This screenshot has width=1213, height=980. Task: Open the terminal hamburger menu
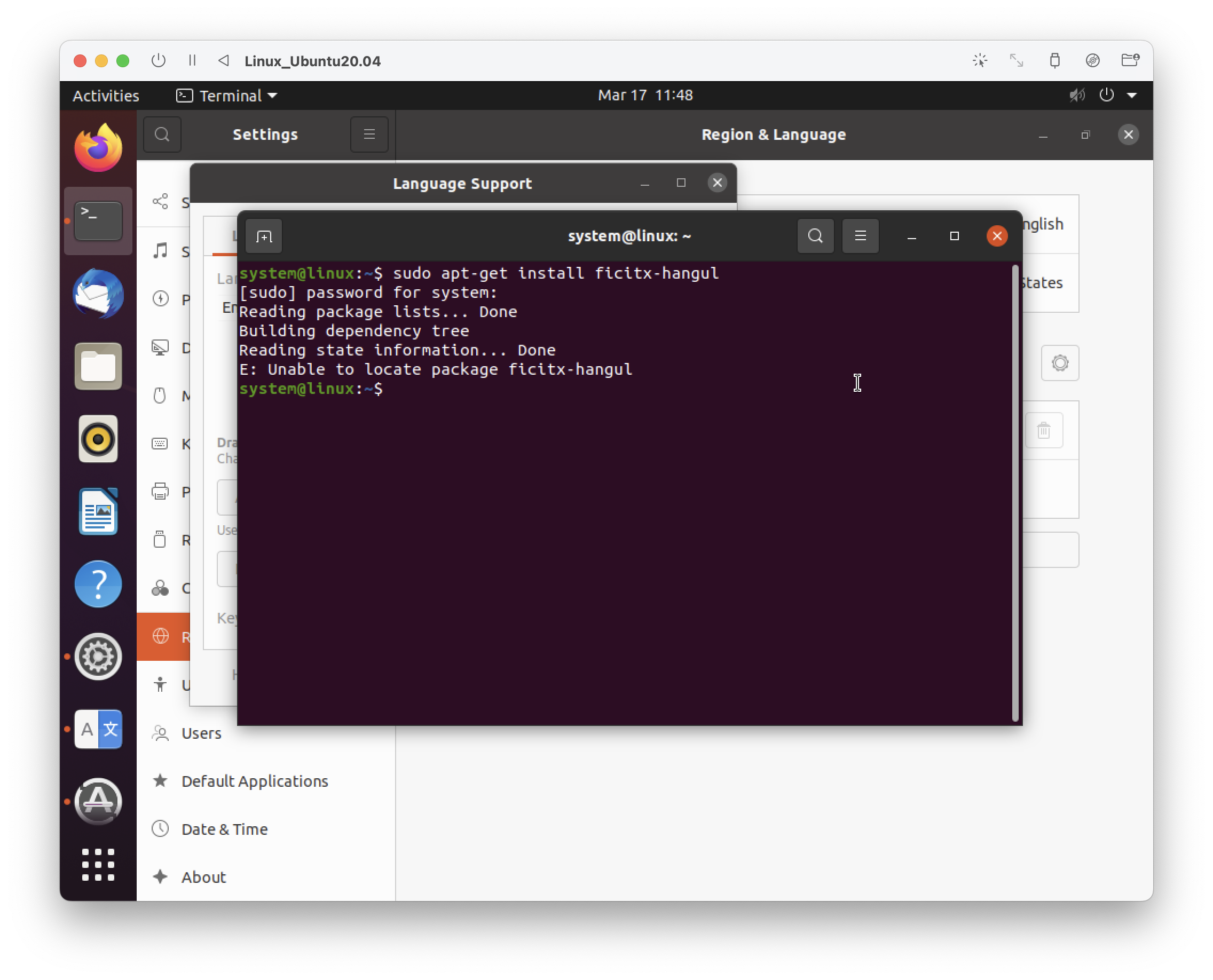click(x=860, y=236)
